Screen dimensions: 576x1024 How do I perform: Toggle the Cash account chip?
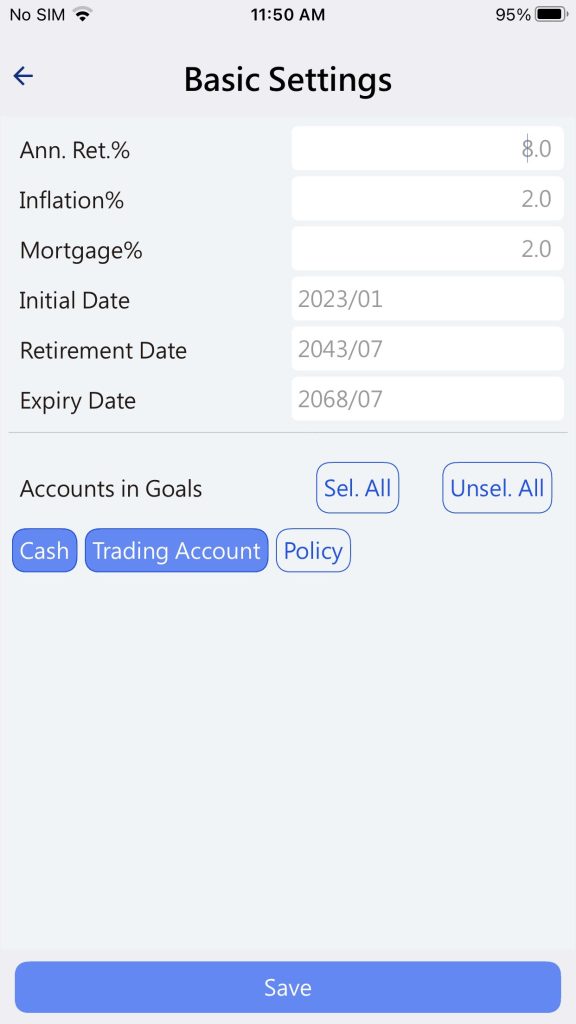tap(44, 551)
